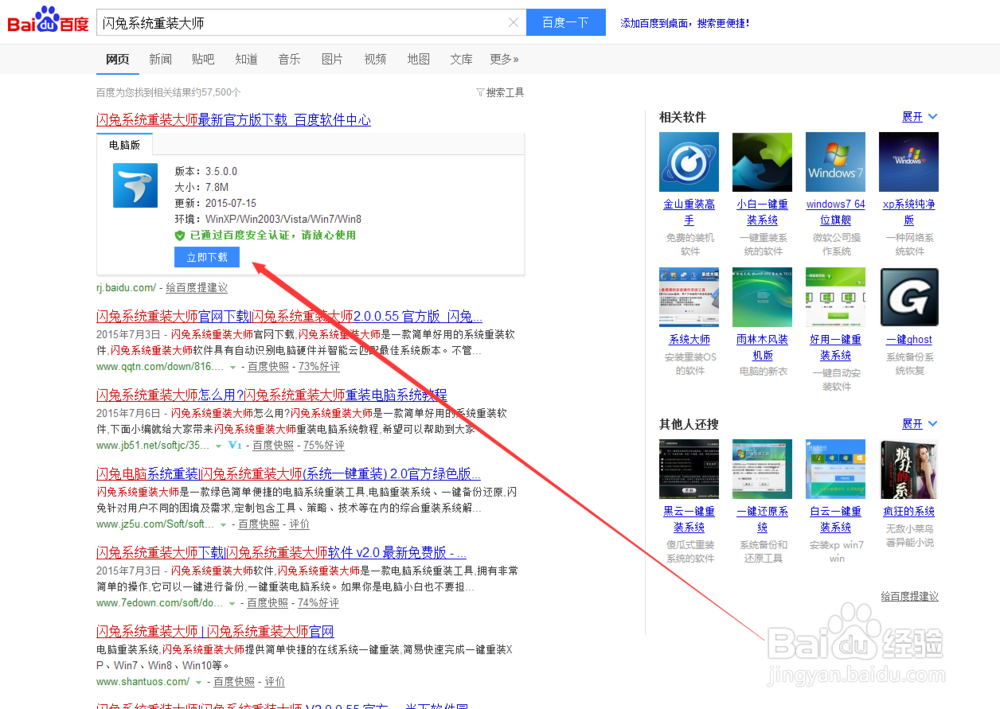1000x709 pixels.
Task: Clear the search box with the X icon
Action: tap(513, 22)
